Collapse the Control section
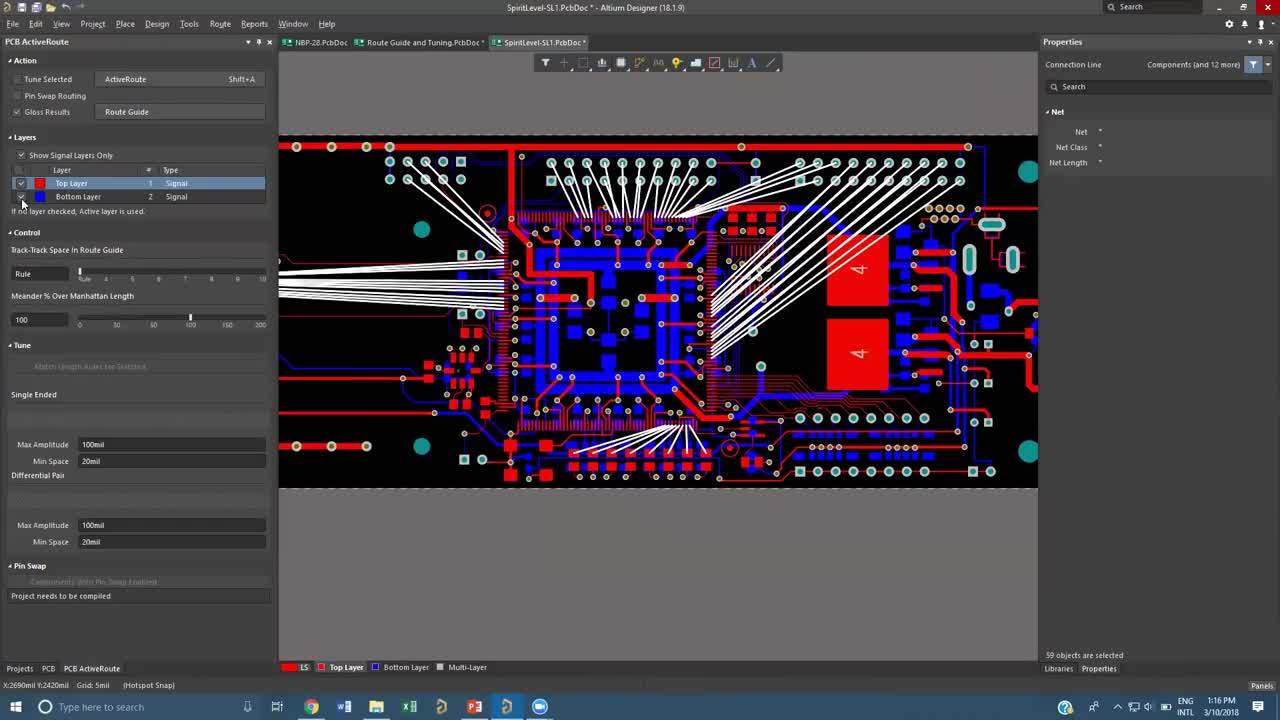Image resolution: width=1280 pixels, height=720 pixels. [10, 233]
